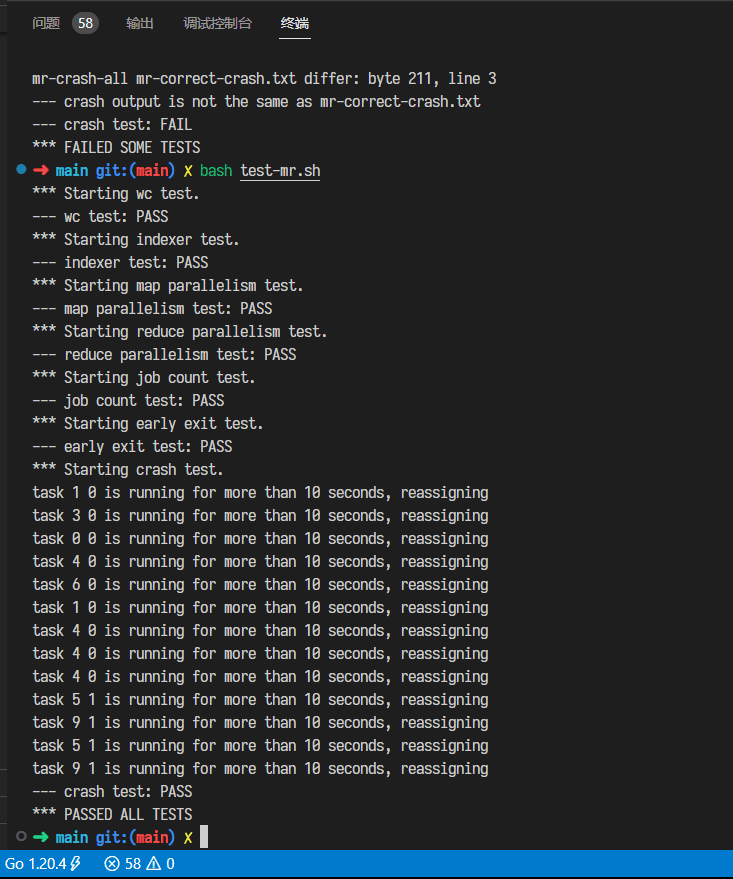Click the error icon in status bar

(x=112, y=863)
